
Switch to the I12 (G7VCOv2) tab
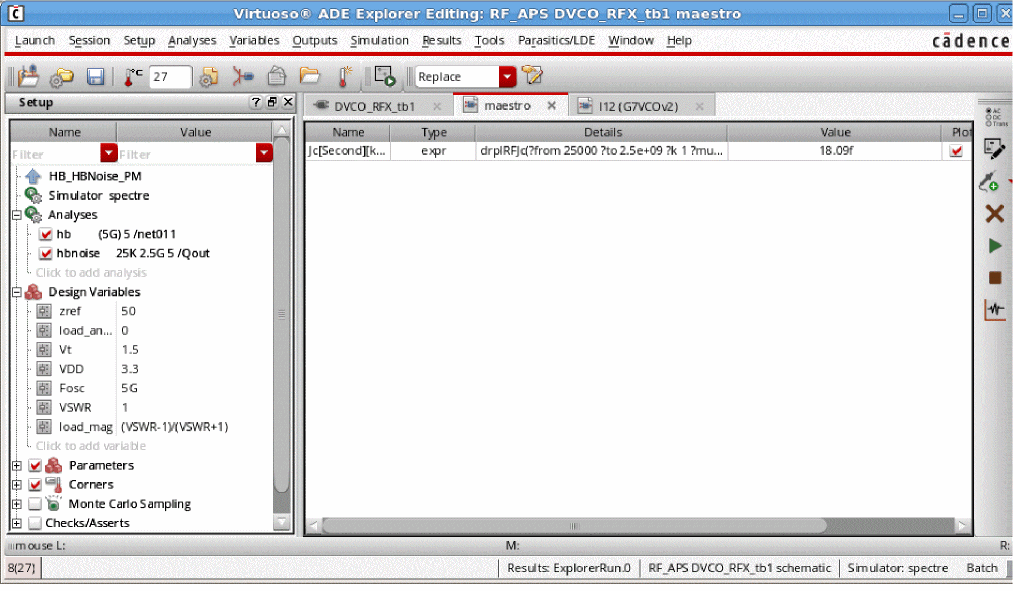[x=638, y=107]
